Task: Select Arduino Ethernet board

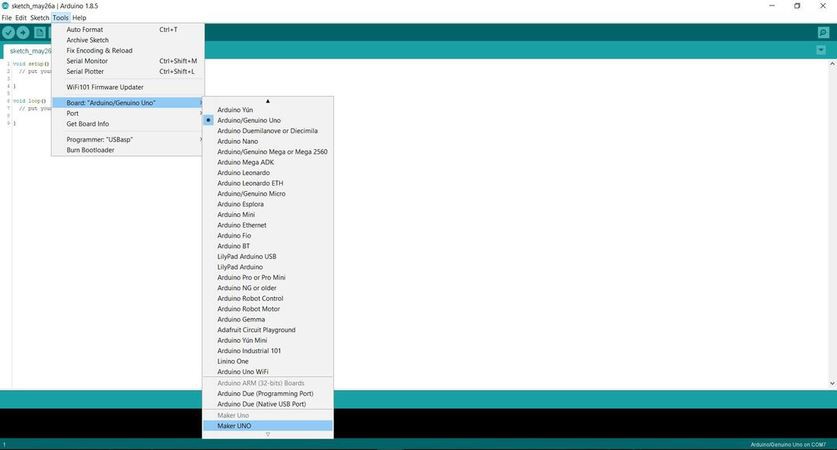Action: pos(267,225)
